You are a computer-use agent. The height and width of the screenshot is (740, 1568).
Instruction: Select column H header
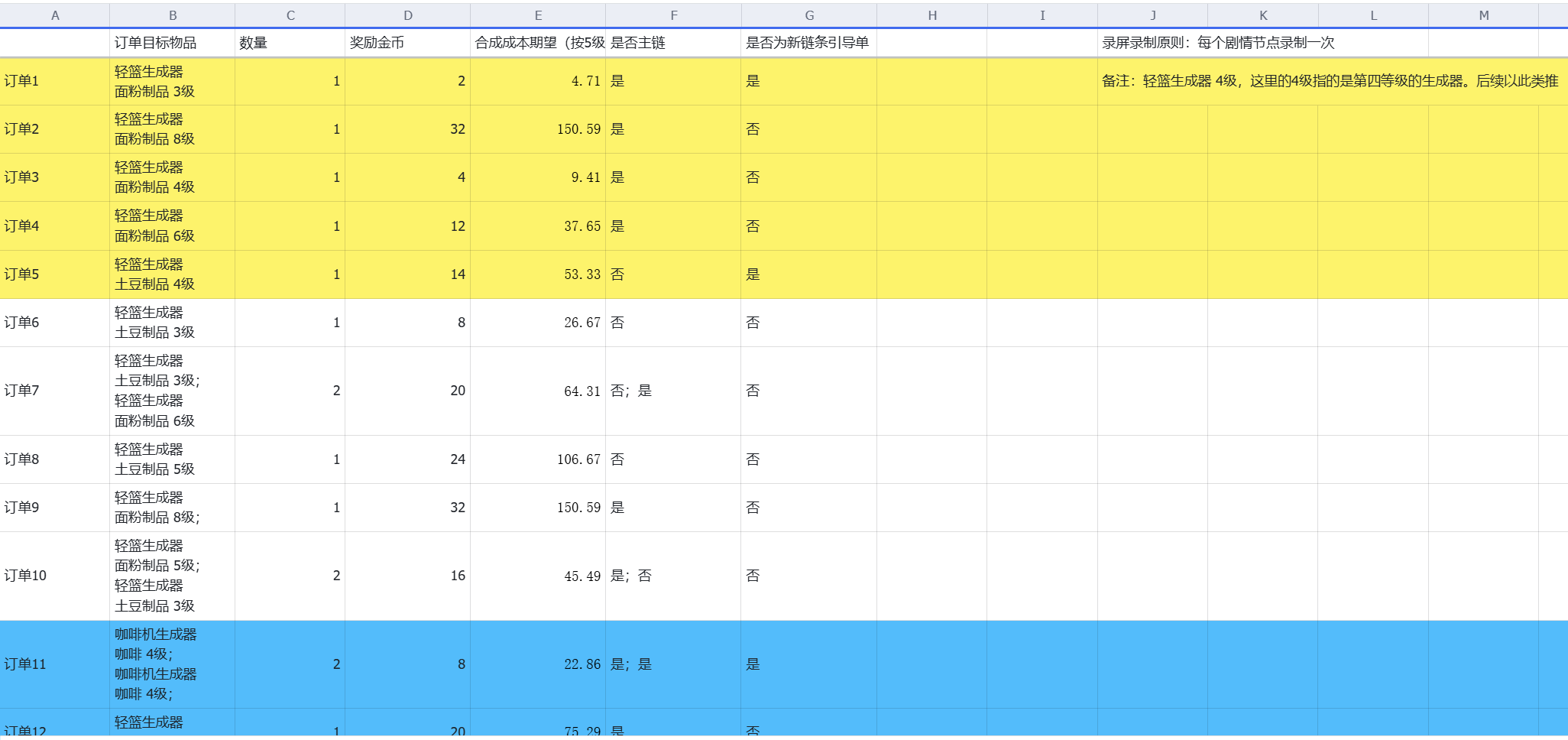932,15
